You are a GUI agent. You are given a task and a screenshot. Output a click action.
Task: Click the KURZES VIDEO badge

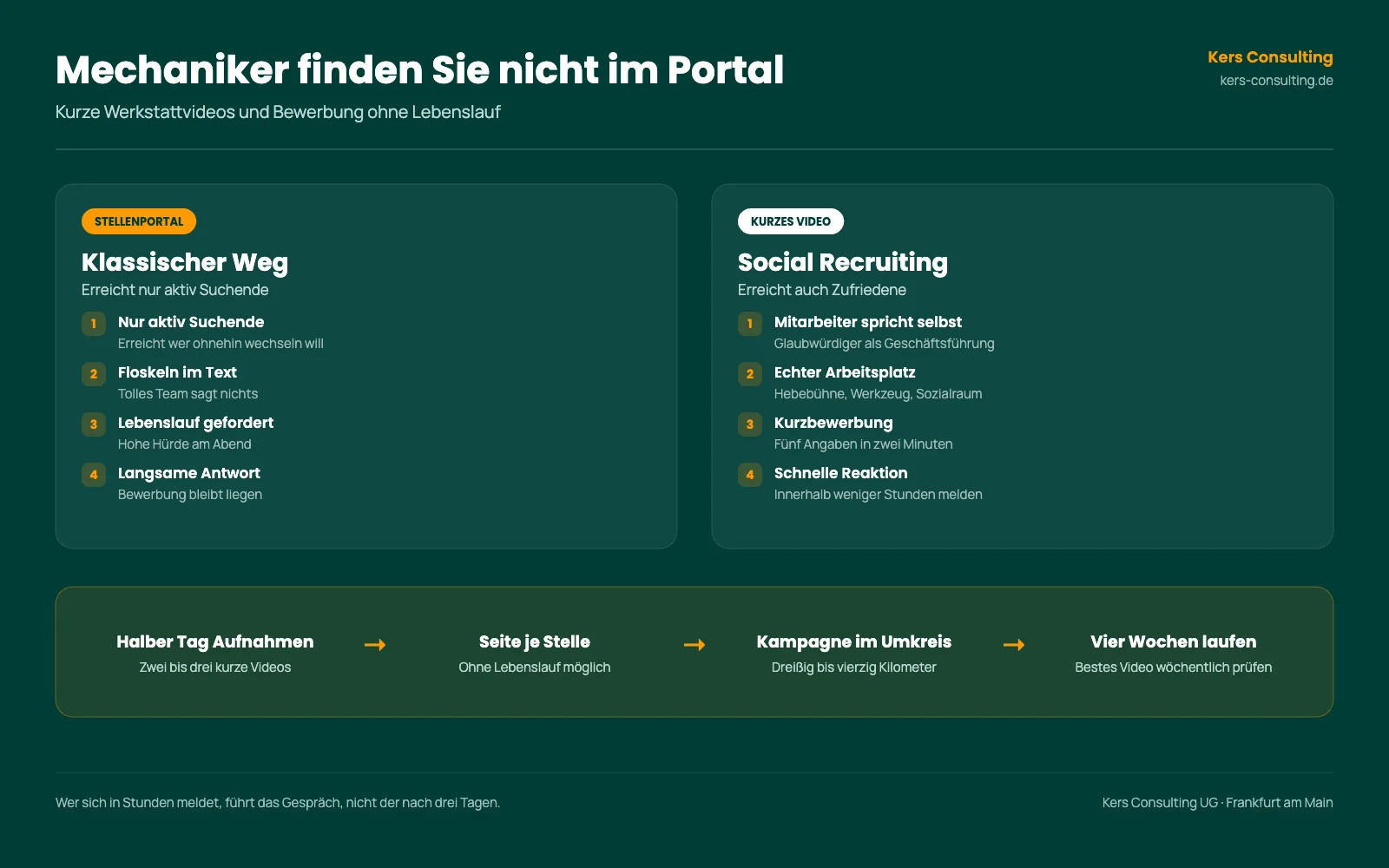(x=791, y=221)
